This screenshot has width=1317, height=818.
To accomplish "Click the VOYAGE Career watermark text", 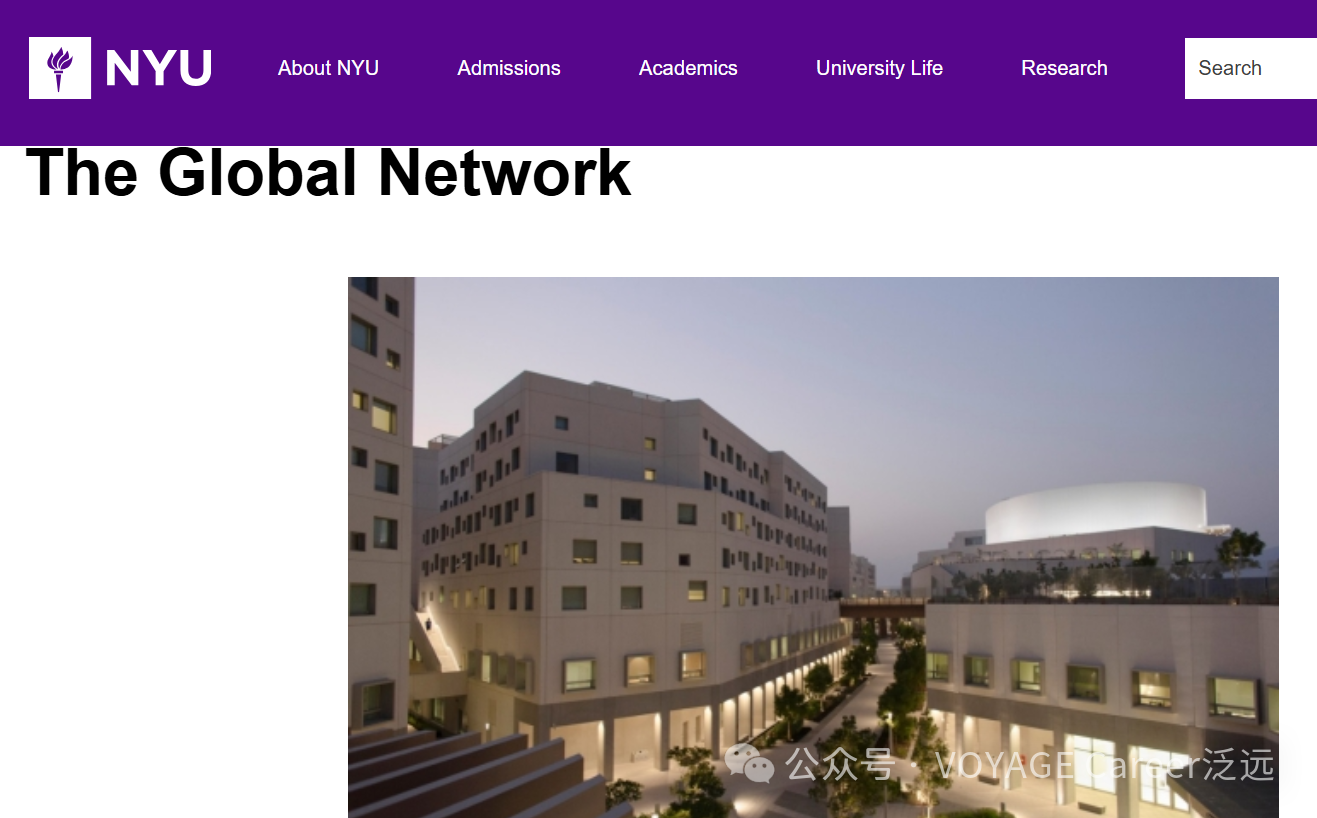I will click(1104, 765).
